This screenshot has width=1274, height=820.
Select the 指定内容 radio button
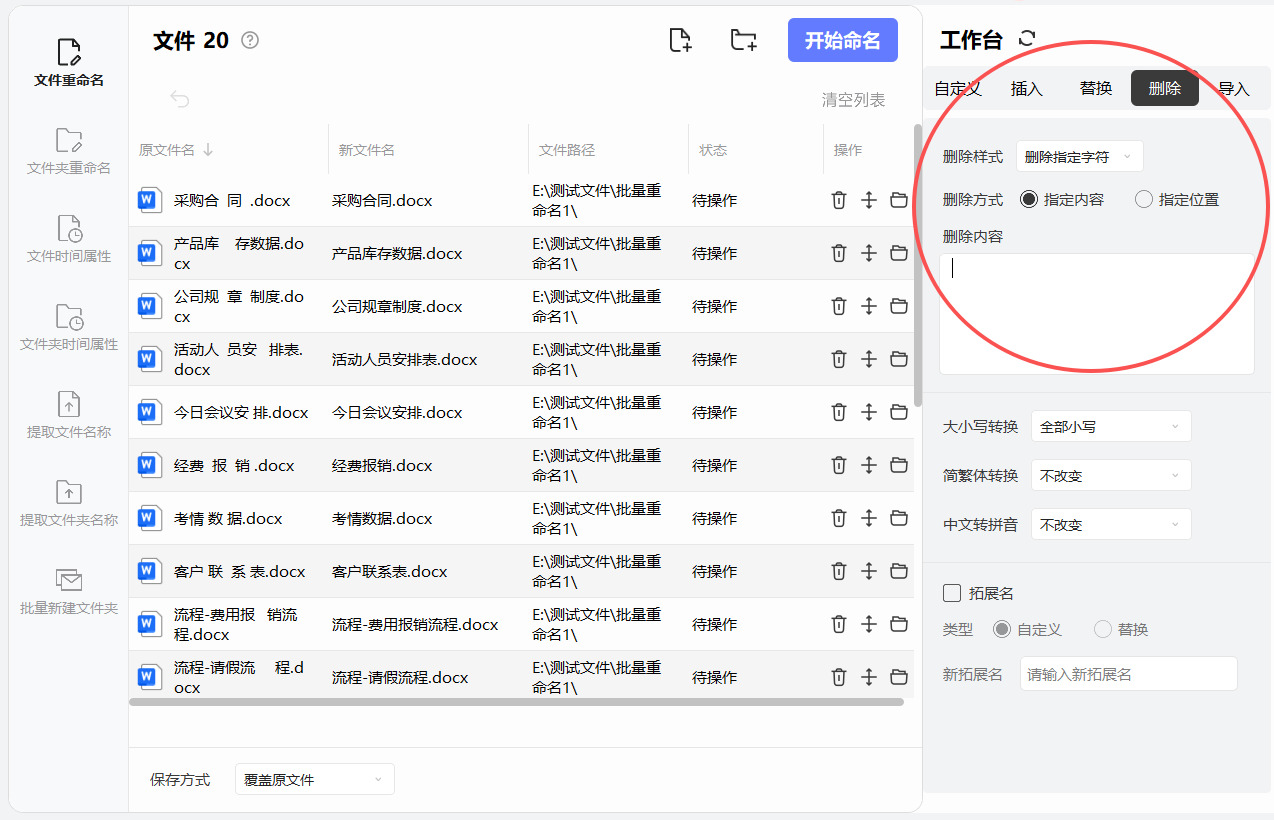(1028, 199)
